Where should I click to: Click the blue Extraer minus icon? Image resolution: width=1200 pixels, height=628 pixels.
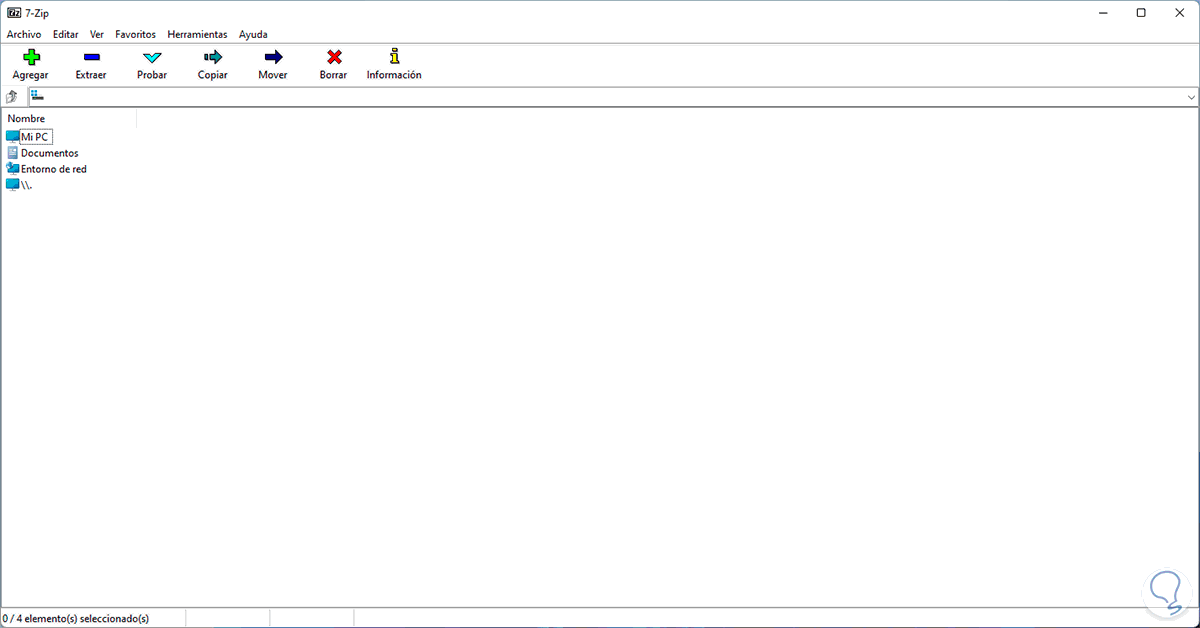tap(91, 58)
